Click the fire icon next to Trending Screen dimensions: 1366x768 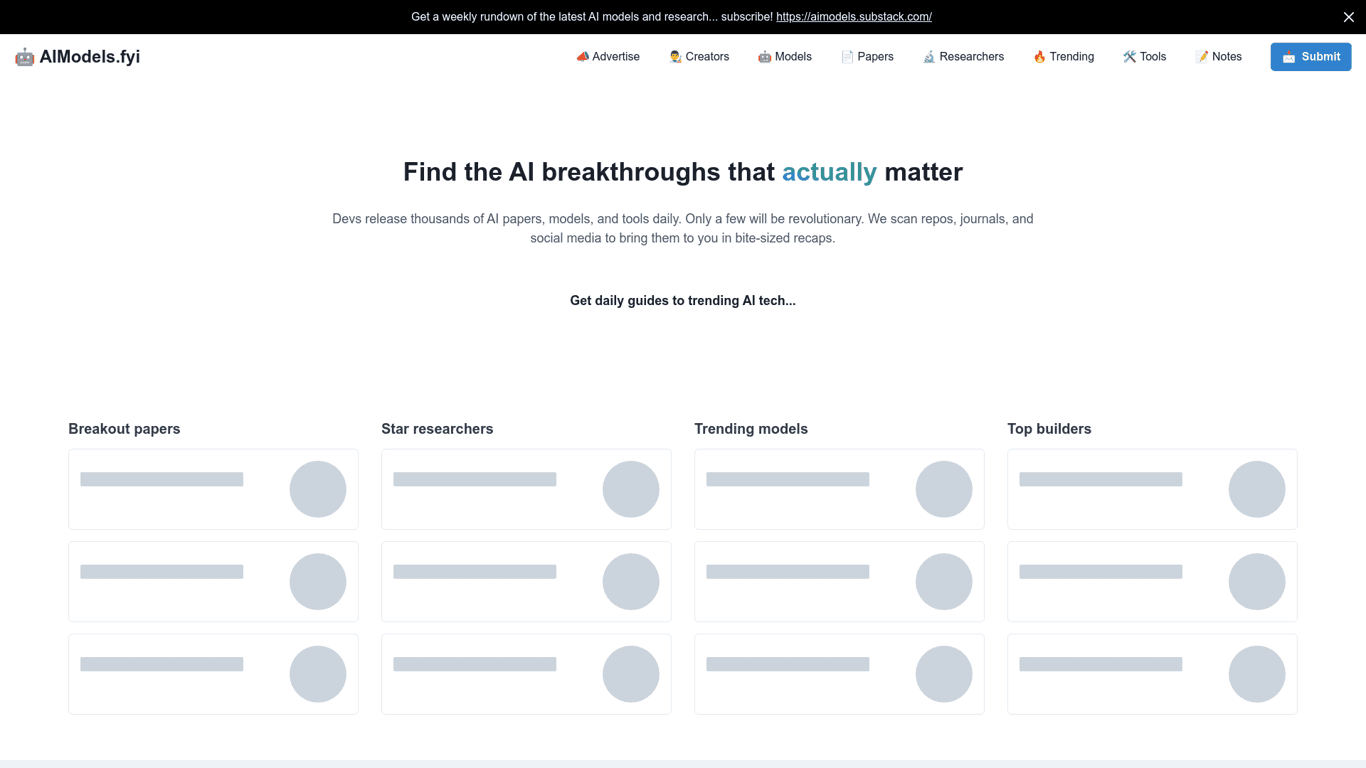click(1039, 57)
